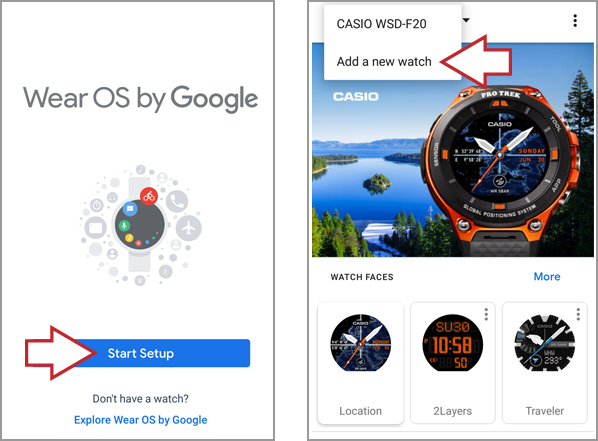Tap More next to Watch Faces
Image resolution: width=598 pixels, height=441 pixels.
pos(547,277)
